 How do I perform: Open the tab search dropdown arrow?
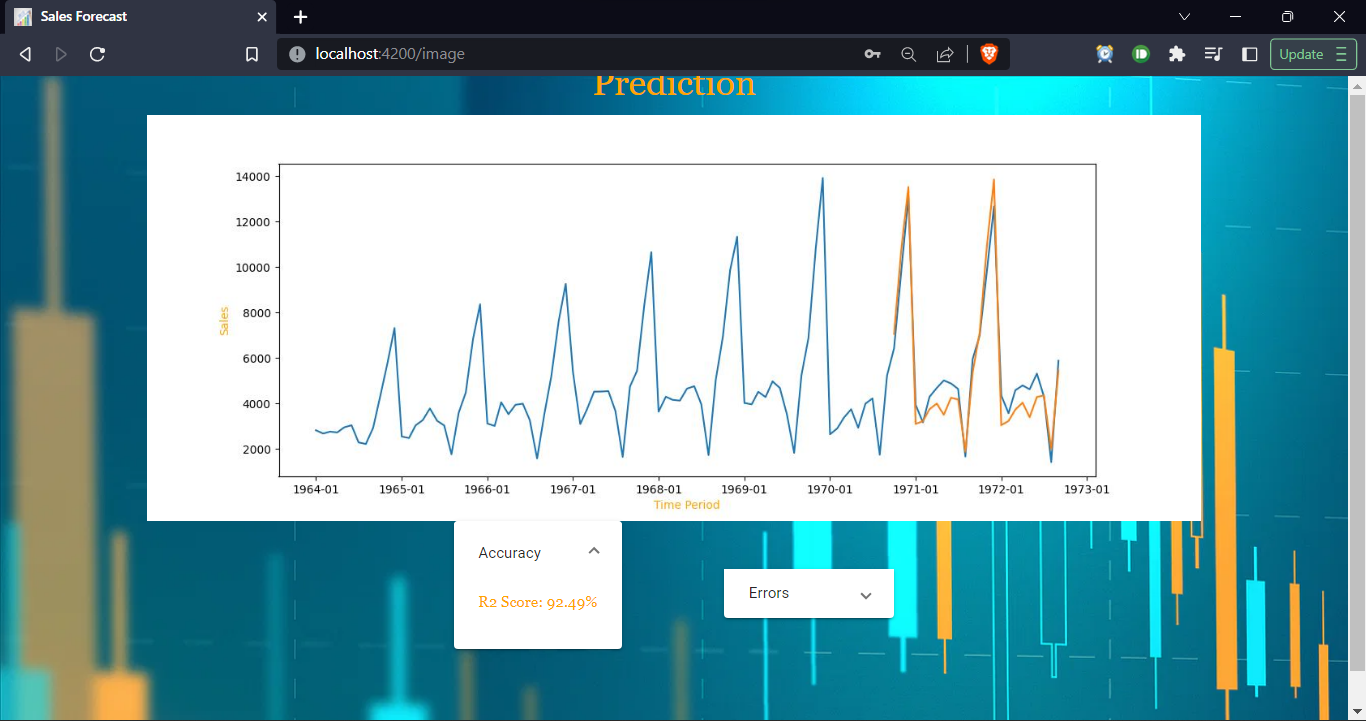[x=1184, y=17]
